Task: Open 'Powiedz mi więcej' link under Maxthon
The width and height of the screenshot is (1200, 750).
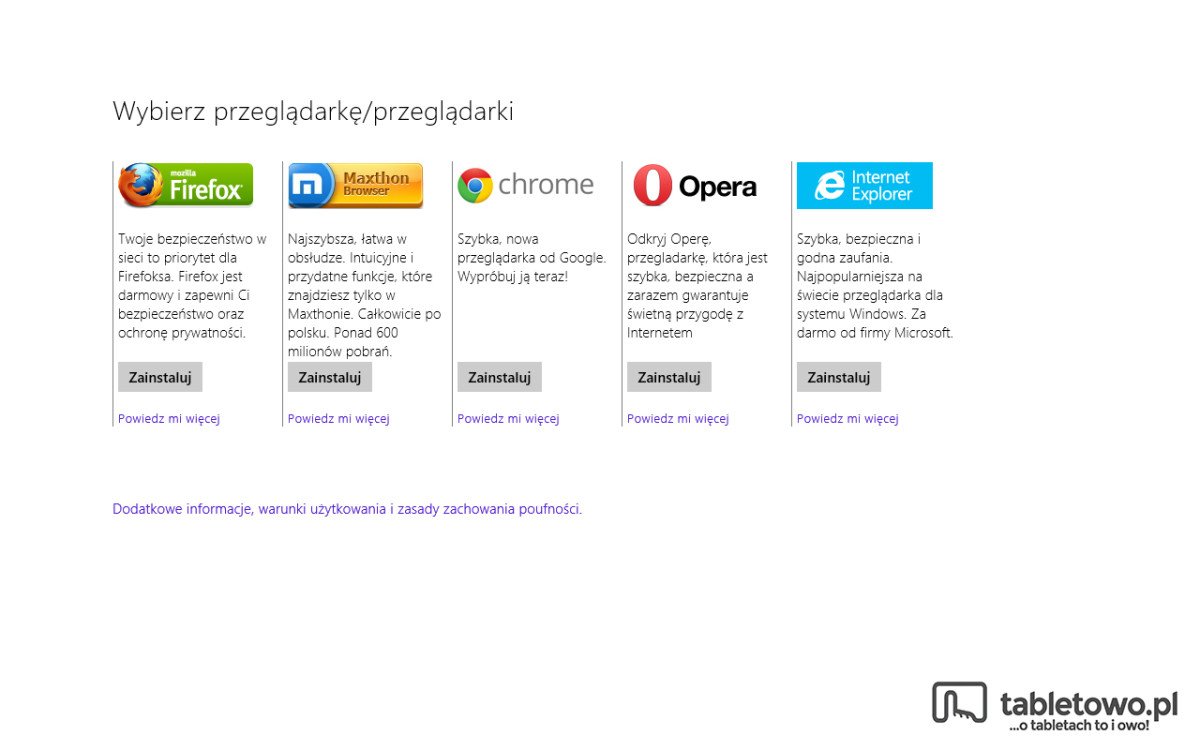Action: click(x=339, y=419)
